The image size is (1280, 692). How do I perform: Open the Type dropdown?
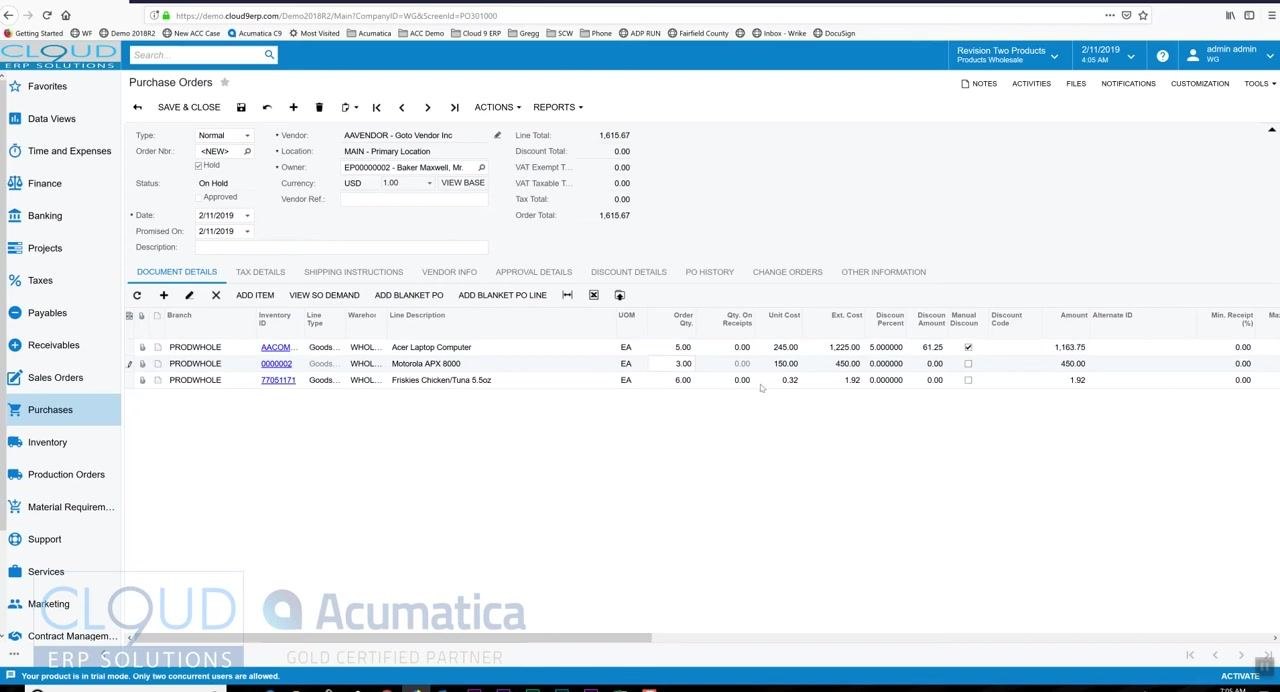(x=247, y=135)
